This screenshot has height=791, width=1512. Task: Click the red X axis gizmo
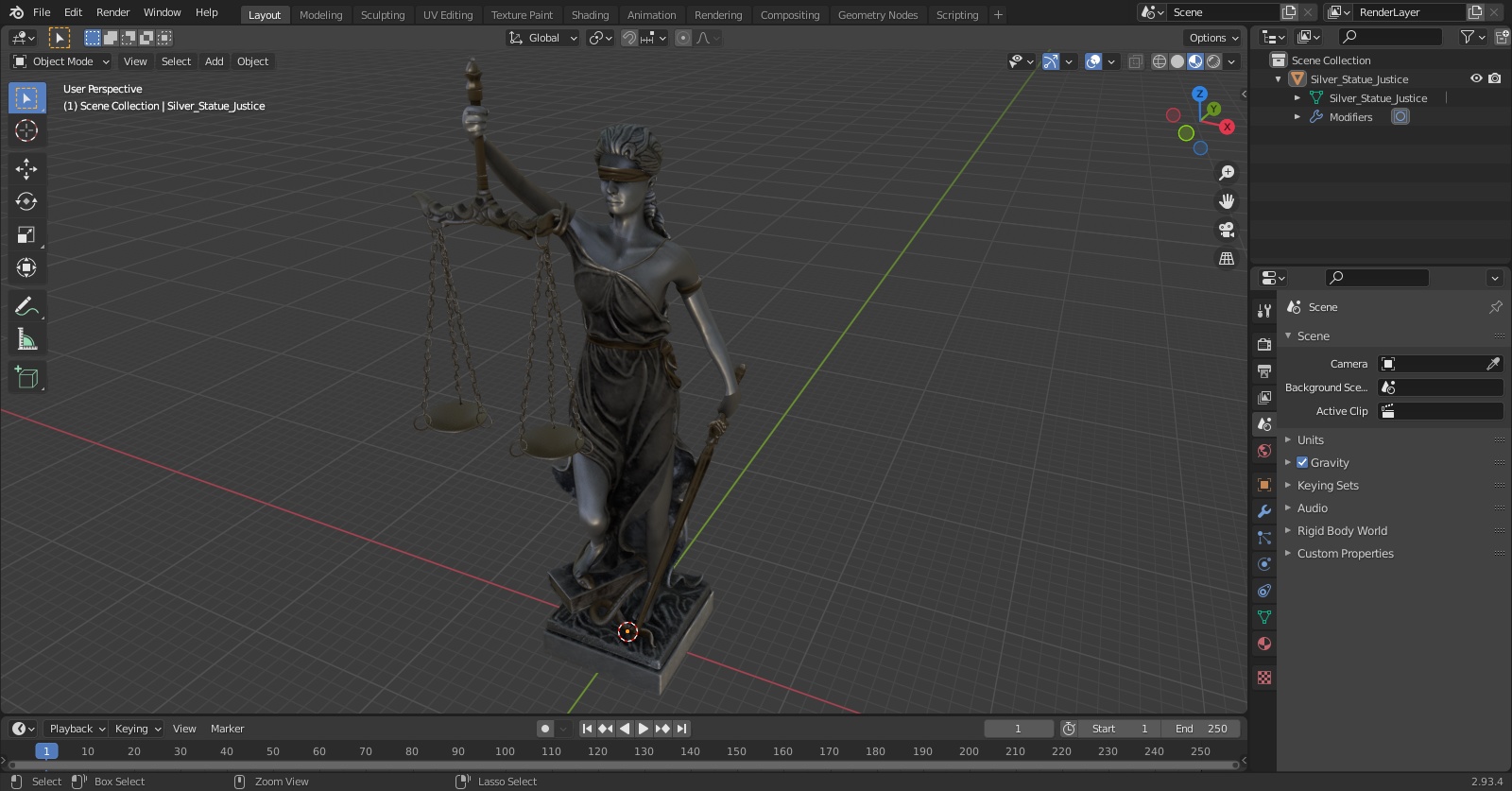(x=1227, y=127)
